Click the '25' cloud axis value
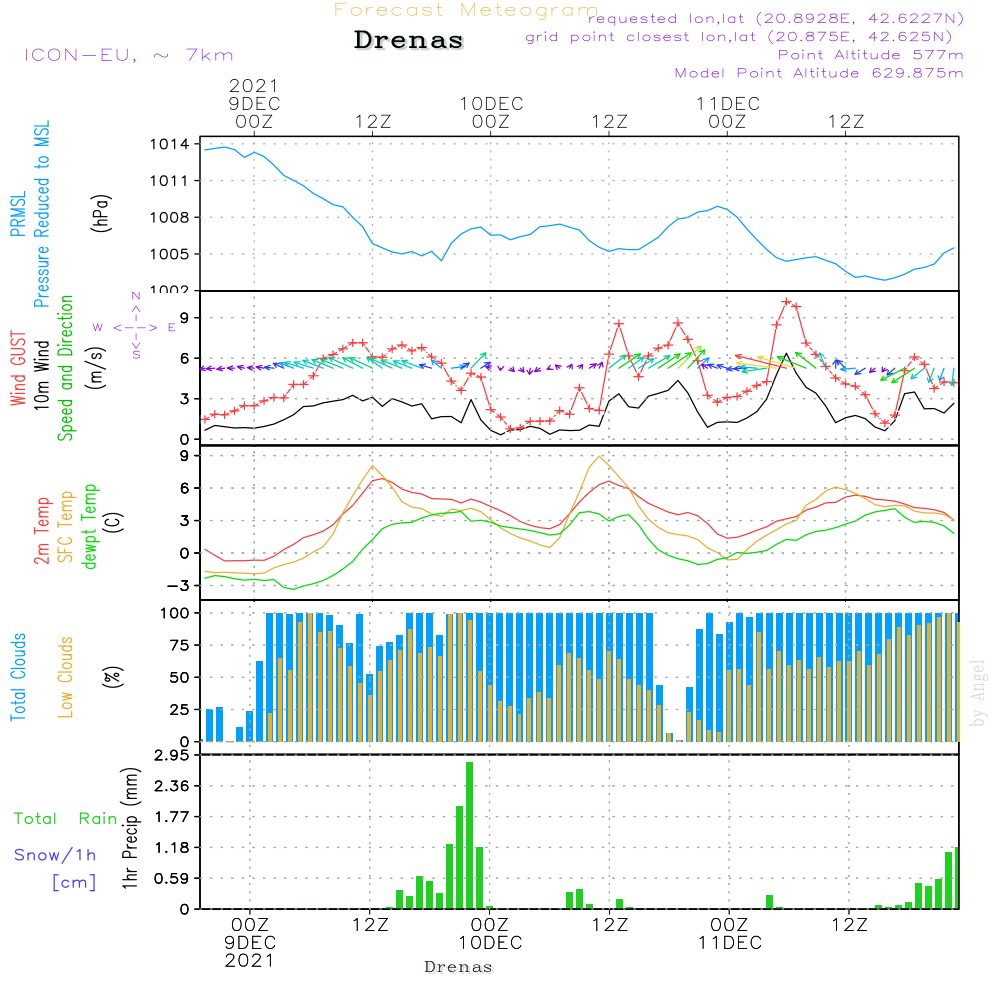1000x1000 pixels. coord(180,710)
